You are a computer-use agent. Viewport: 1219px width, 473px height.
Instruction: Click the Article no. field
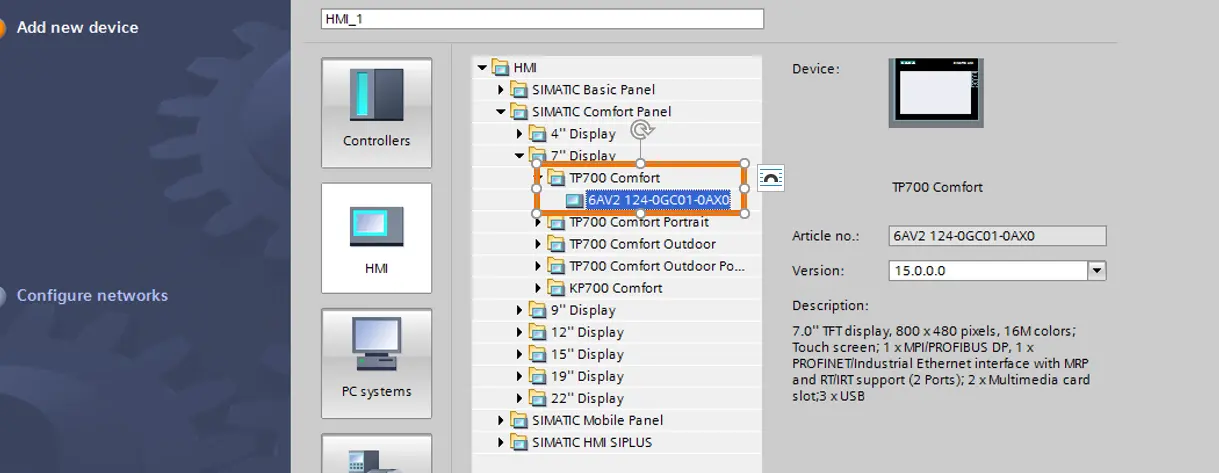(997, 236)
